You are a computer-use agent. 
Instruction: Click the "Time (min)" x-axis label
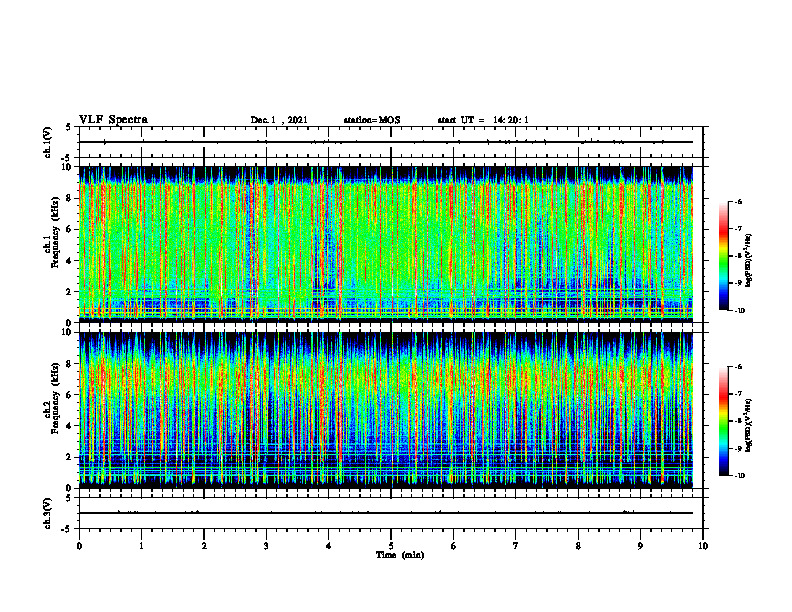(x=400, y=555)
